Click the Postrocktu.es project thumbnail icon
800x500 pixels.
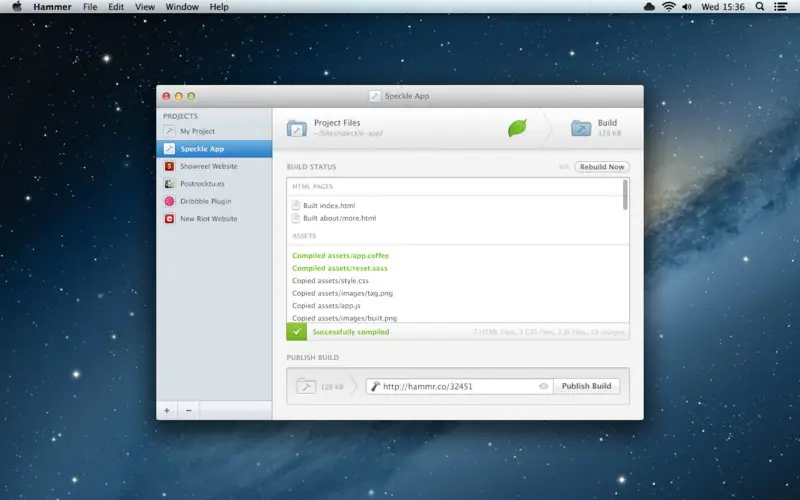pyautogui.click(x=169, y=184)
